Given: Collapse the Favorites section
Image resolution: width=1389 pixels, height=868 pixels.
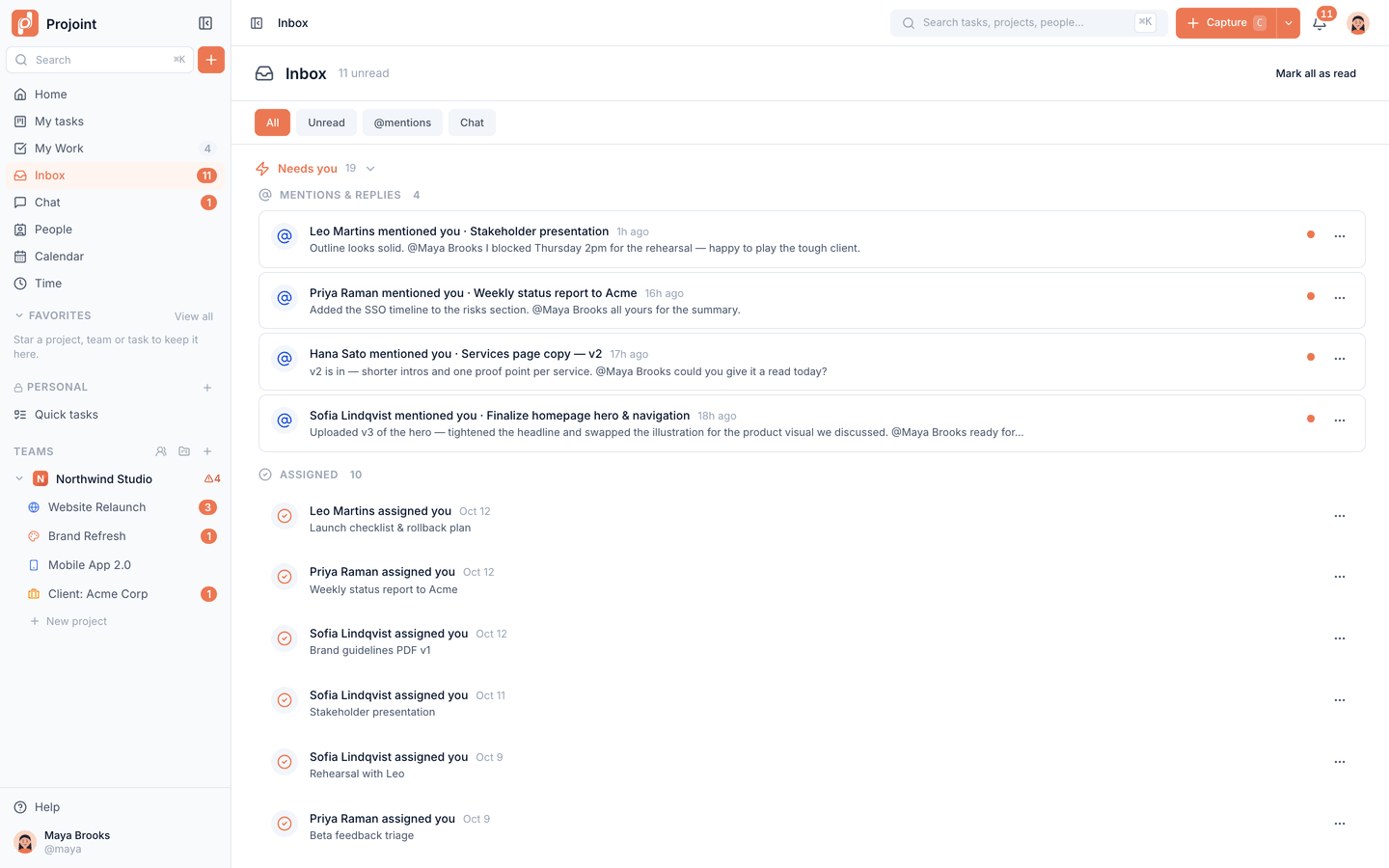Looking at the screenshot, I should pyautogui.click(x=19, y=315).
